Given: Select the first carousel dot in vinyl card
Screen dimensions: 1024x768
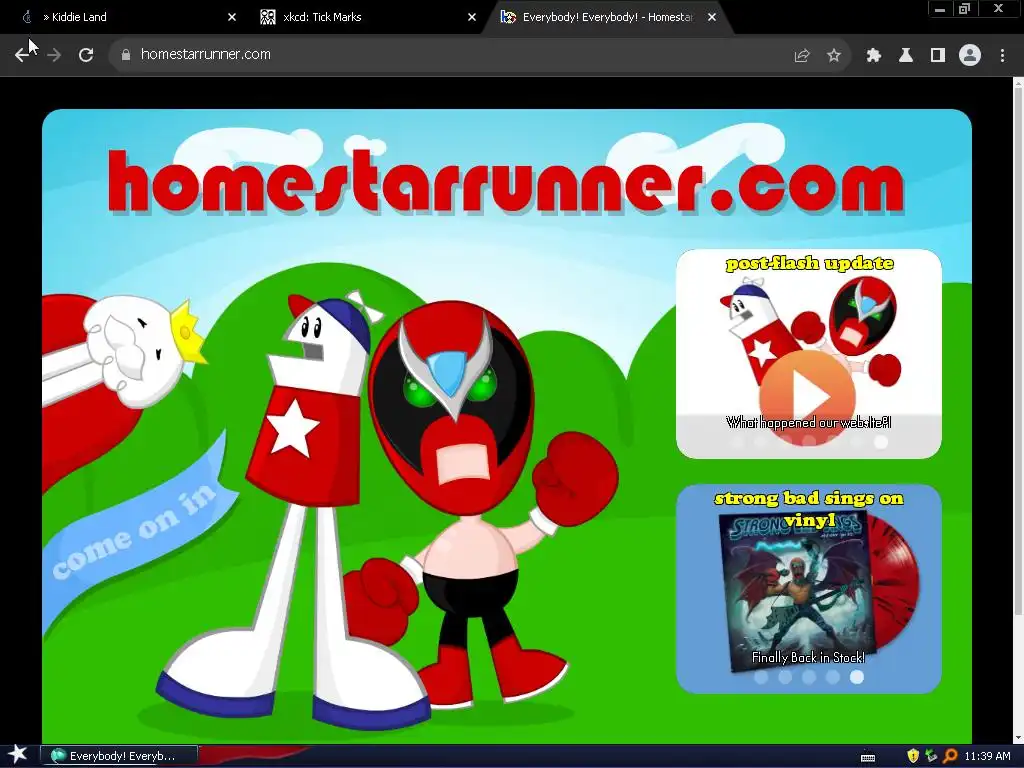Looking at the screenshot, I should pos(761,677).
